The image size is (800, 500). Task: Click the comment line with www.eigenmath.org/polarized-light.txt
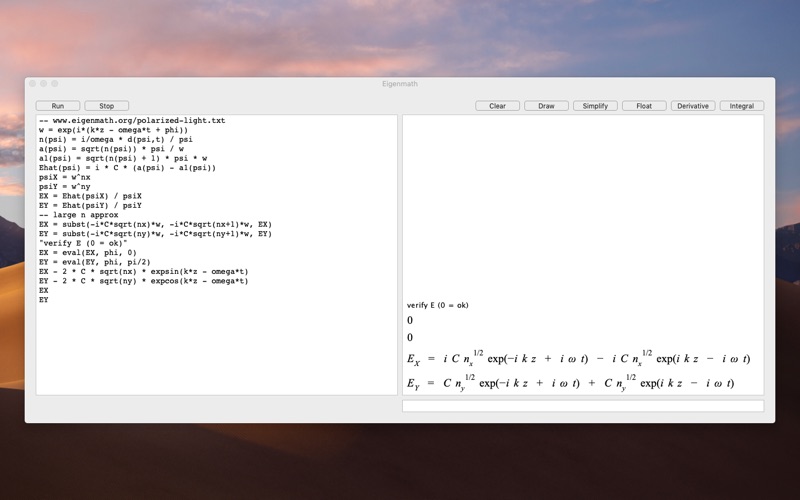pos(132,120)
